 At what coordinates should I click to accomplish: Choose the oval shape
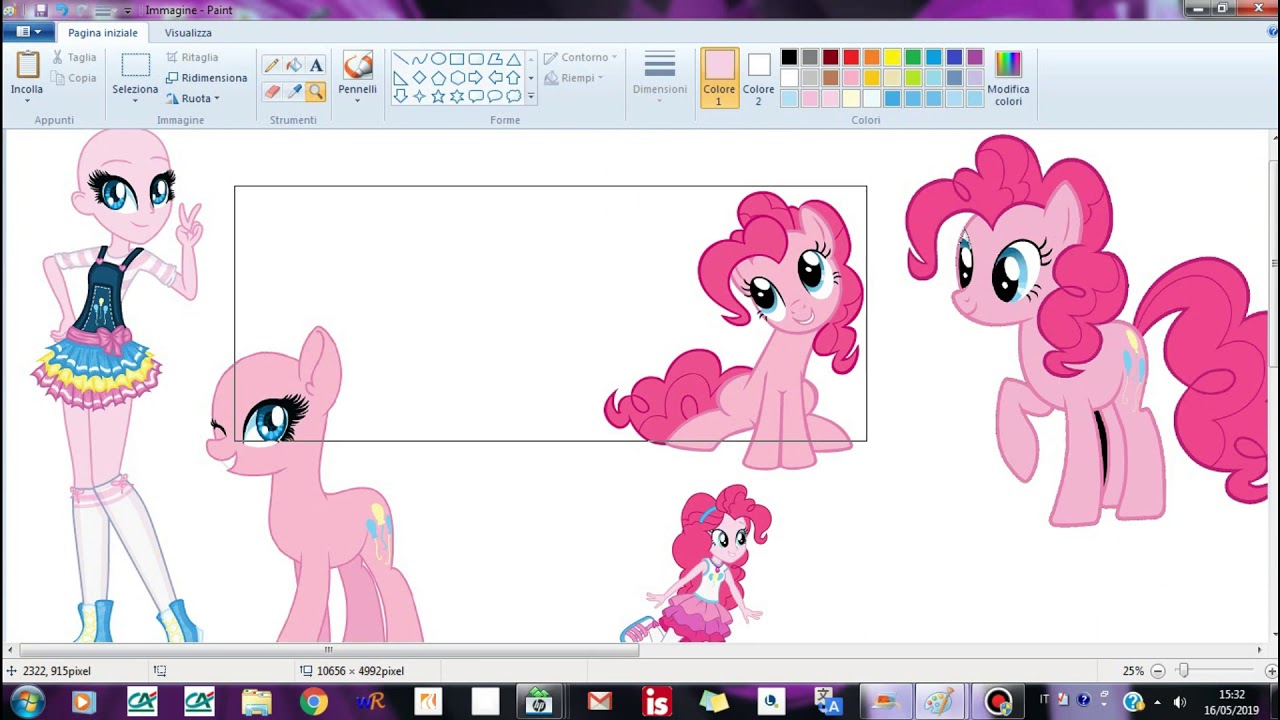[438, 59]
